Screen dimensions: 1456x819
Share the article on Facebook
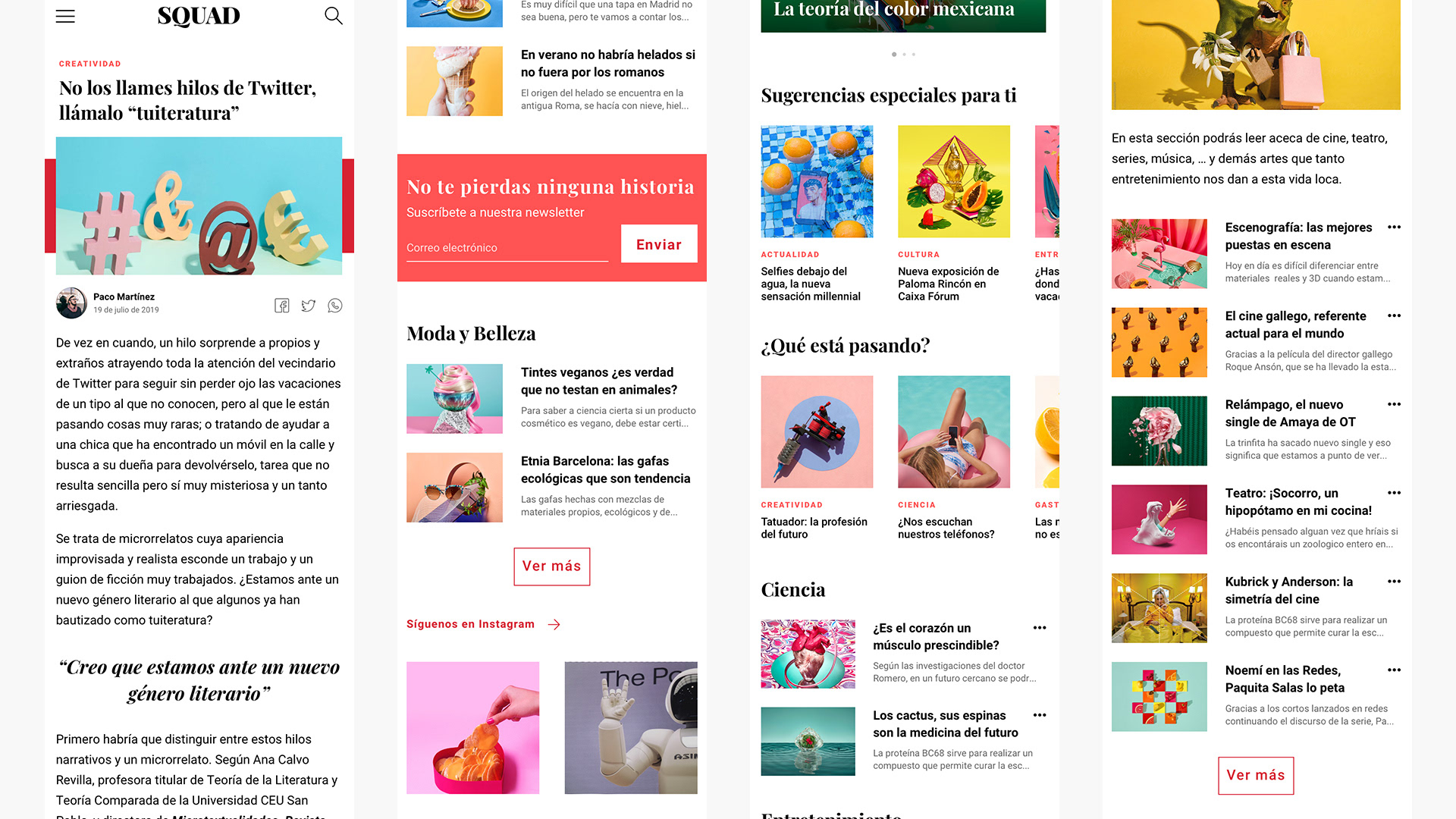(x=282, y=306)
